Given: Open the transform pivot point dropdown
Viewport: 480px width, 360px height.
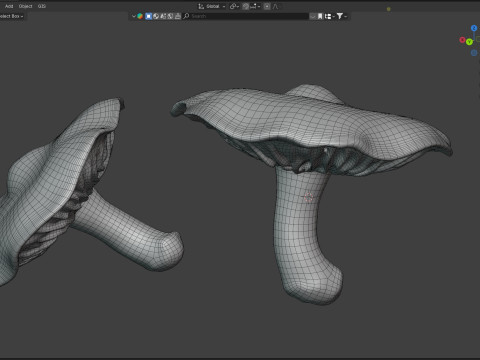Looking at the screenshot, I should [x=234, y=6].
